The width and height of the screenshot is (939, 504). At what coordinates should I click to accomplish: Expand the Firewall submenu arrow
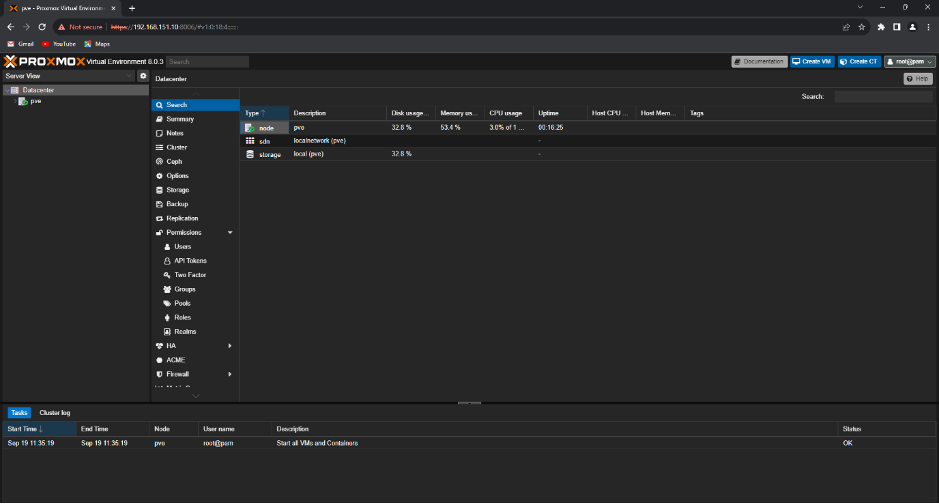[230, 374]
